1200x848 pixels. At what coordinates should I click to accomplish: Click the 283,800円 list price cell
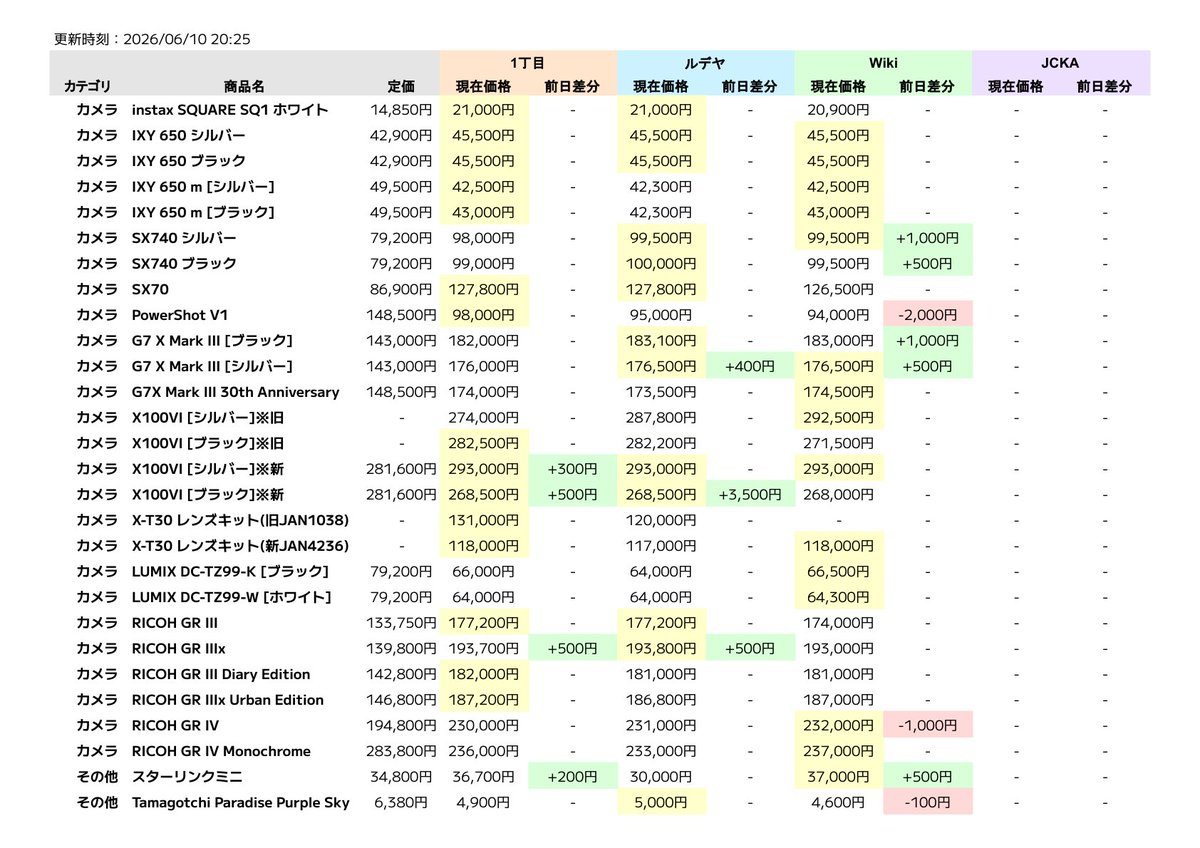[401, 751]
